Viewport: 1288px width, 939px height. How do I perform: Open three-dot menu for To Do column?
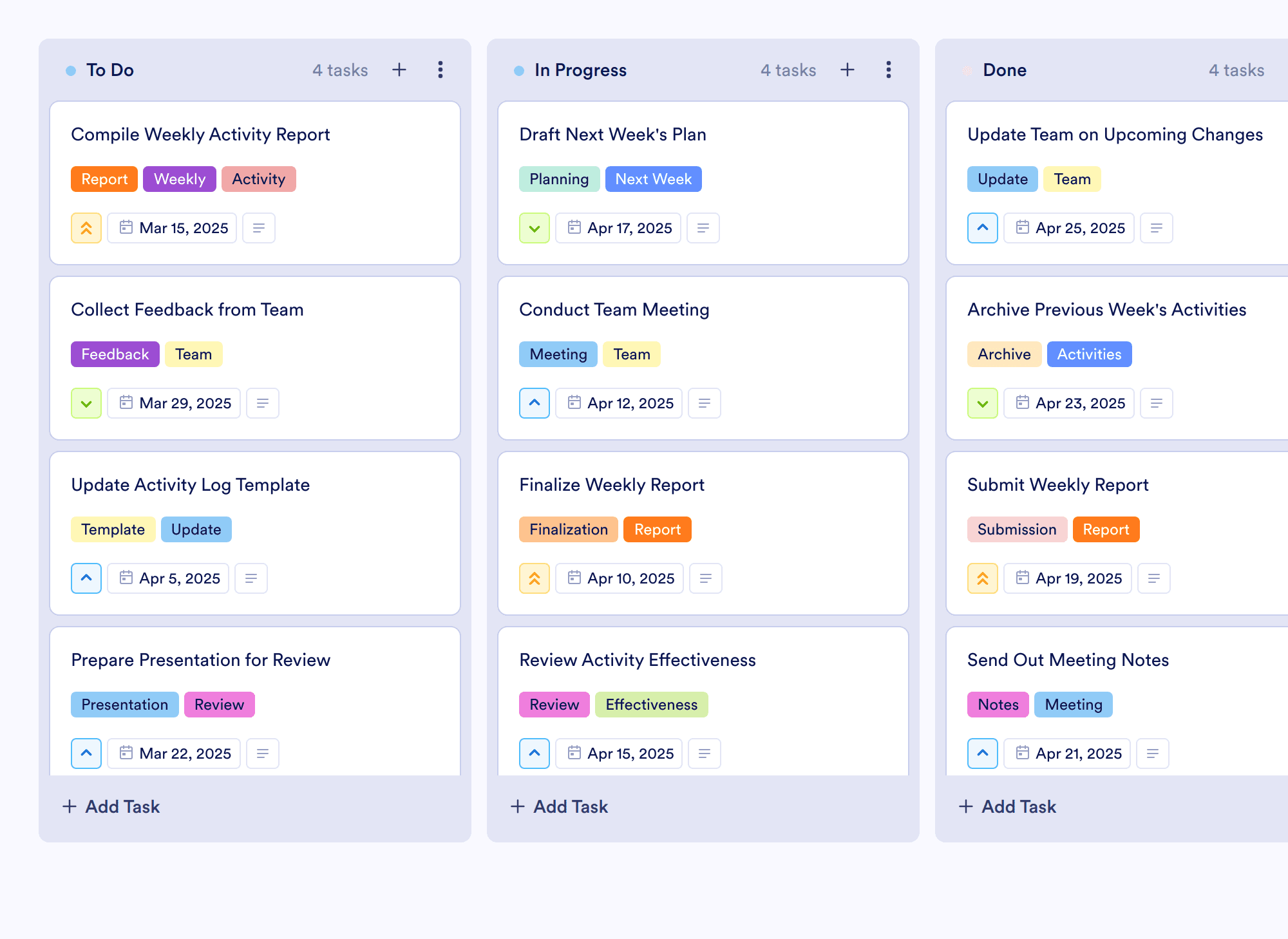440,70
